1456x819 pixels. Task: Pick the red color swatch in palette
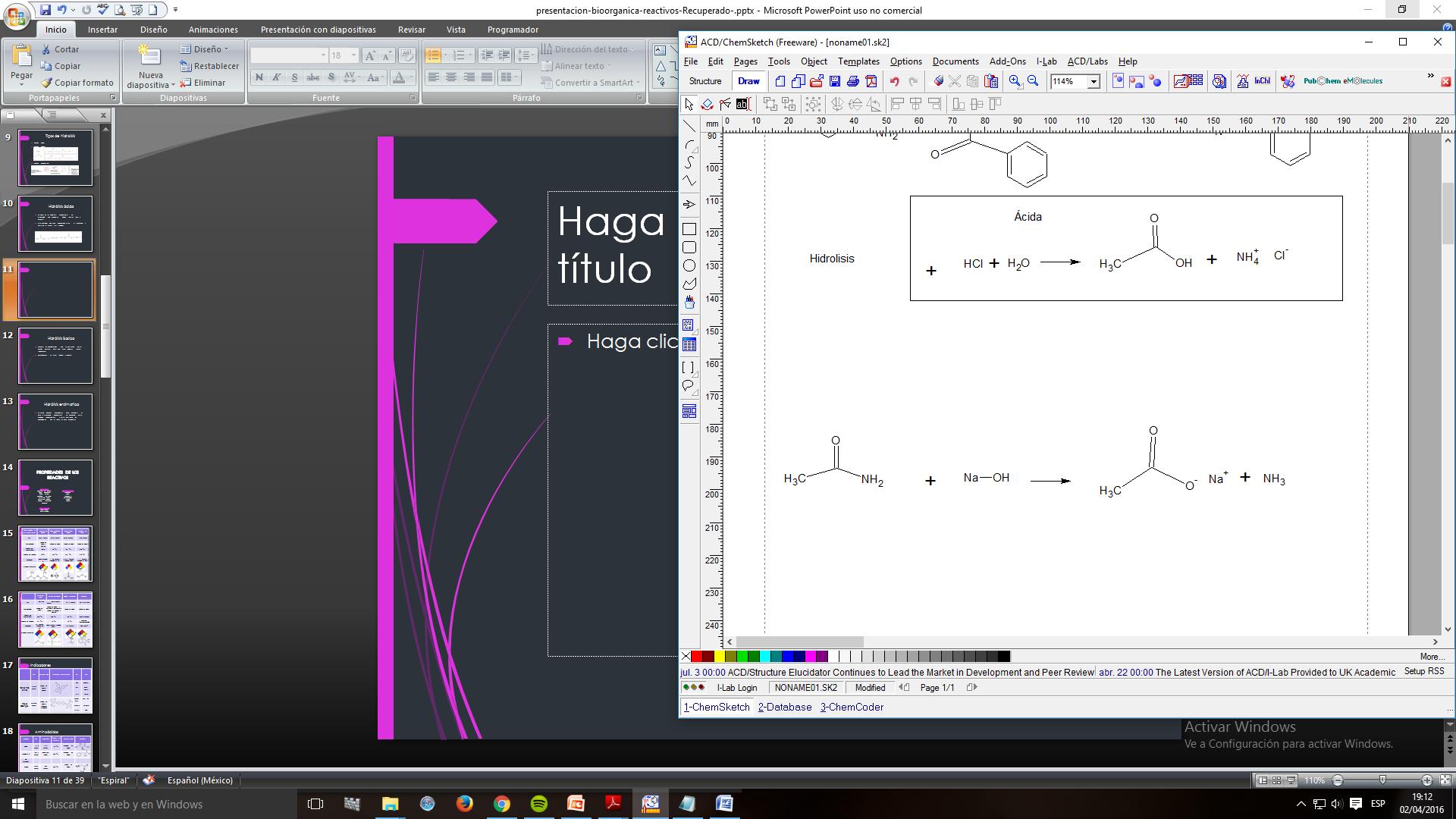pos(696,657)
